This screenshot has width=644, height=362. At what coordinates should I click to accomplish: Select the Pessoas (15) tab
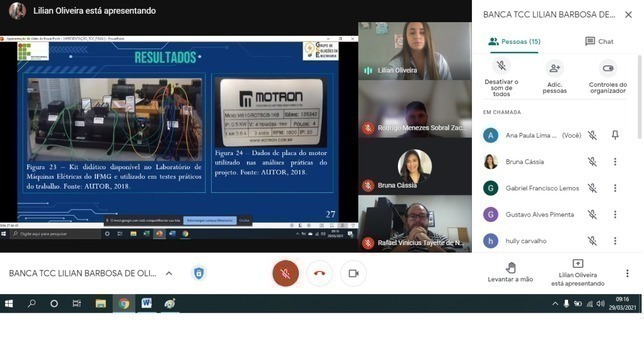point(514,42)
